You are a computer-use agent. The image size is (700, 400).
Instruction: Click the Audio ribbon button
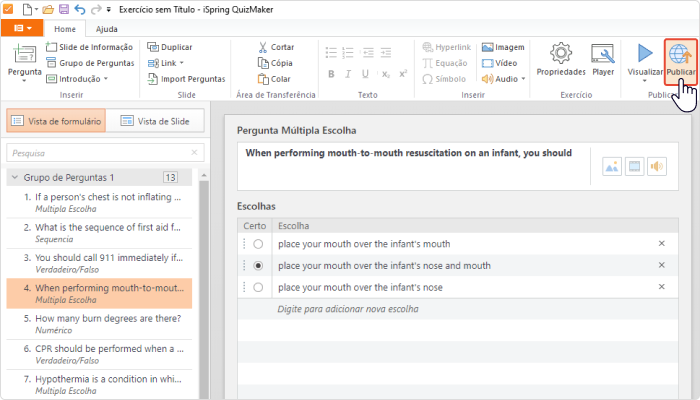tap(500, 79)
